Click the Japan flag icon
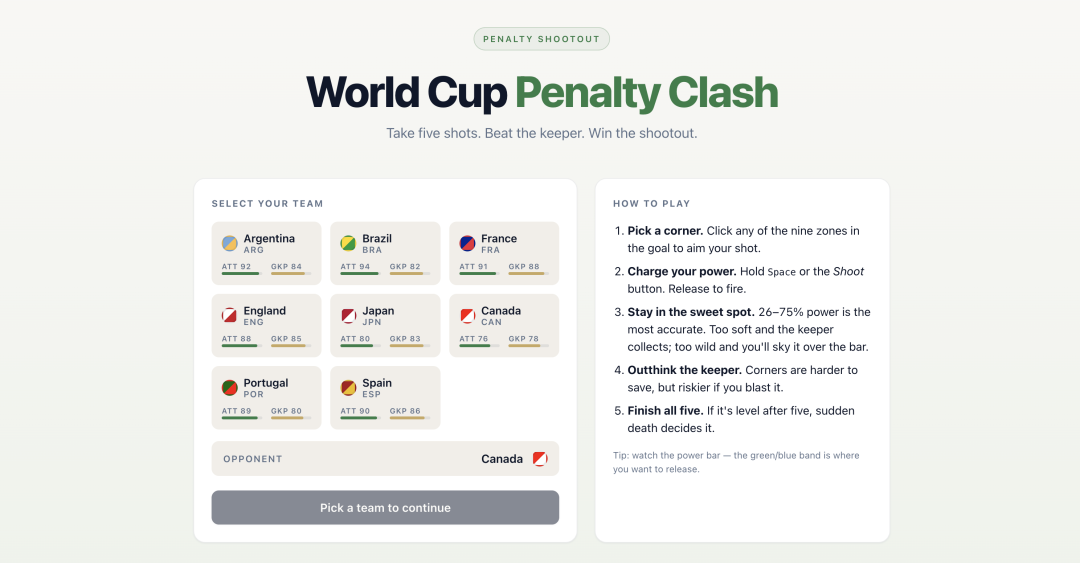This screenshot has height=563, width=1080. (349, 316)
